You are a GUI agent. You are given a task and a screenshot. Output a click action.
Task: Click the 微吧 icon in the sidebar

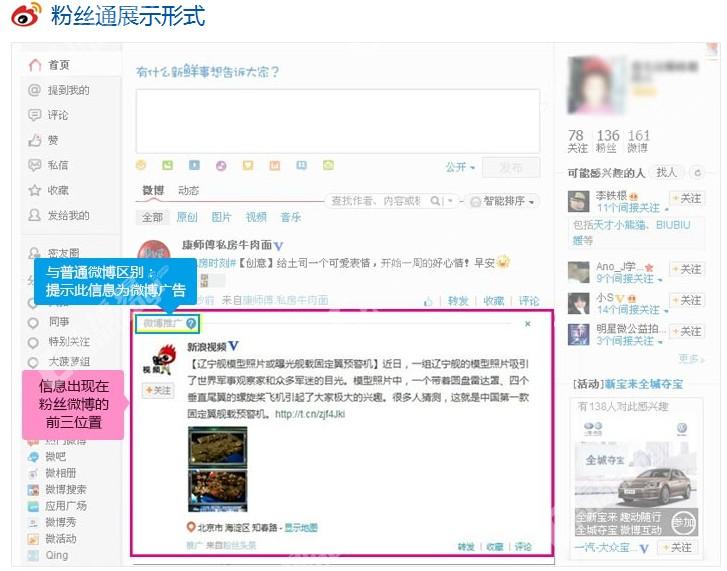tap(33, 457)
